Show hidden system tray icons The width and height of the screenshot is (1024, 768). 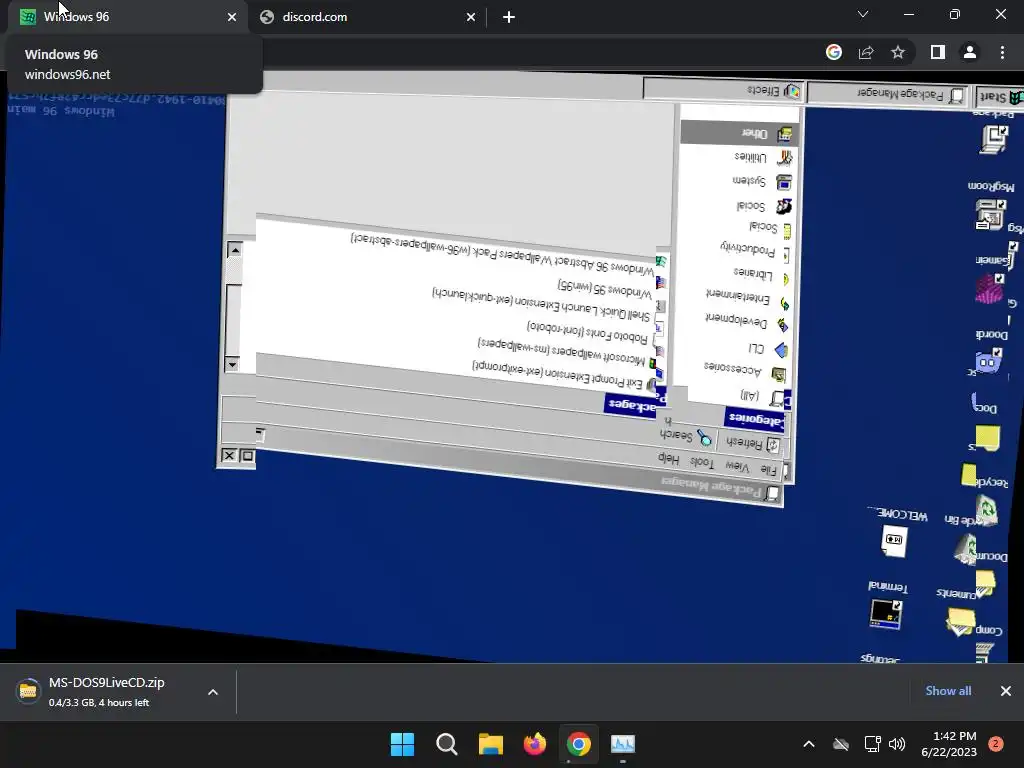(808, 744)
